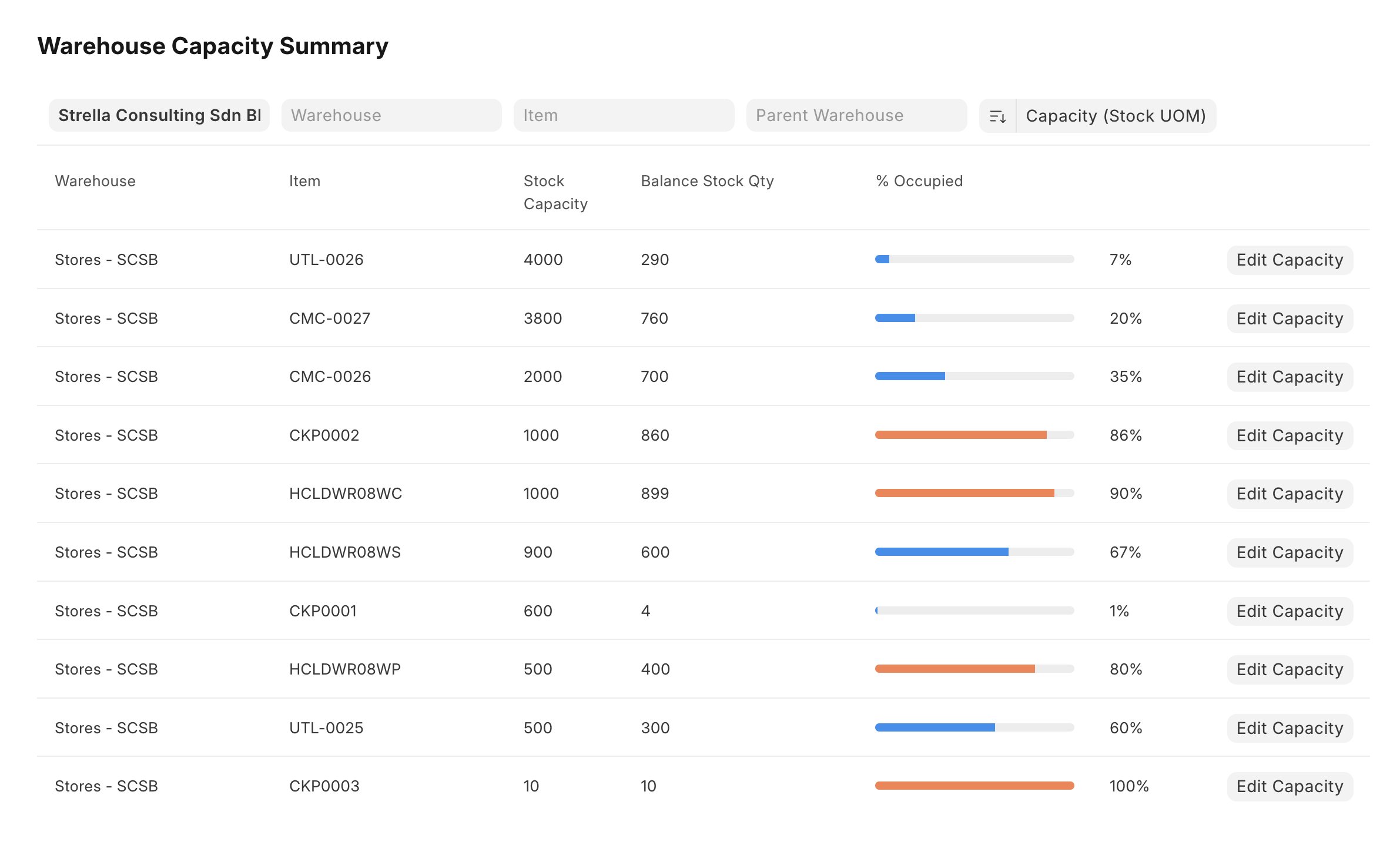Viewport: 1400px width, 842px height.
Task: Click the 86% occupied progress bar
Action: point(974,435)
